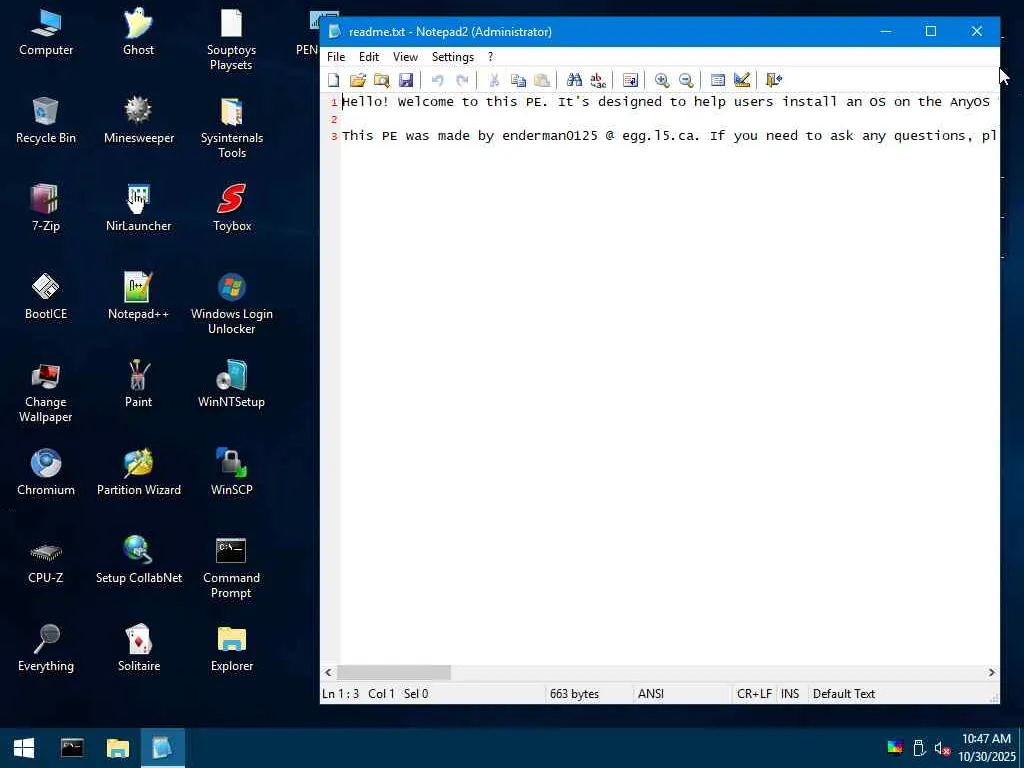Select the NirLauncher desktop icon
The width and height of the screenshot is (1024, 768).
pyautogui.click(x=138, y=208)
